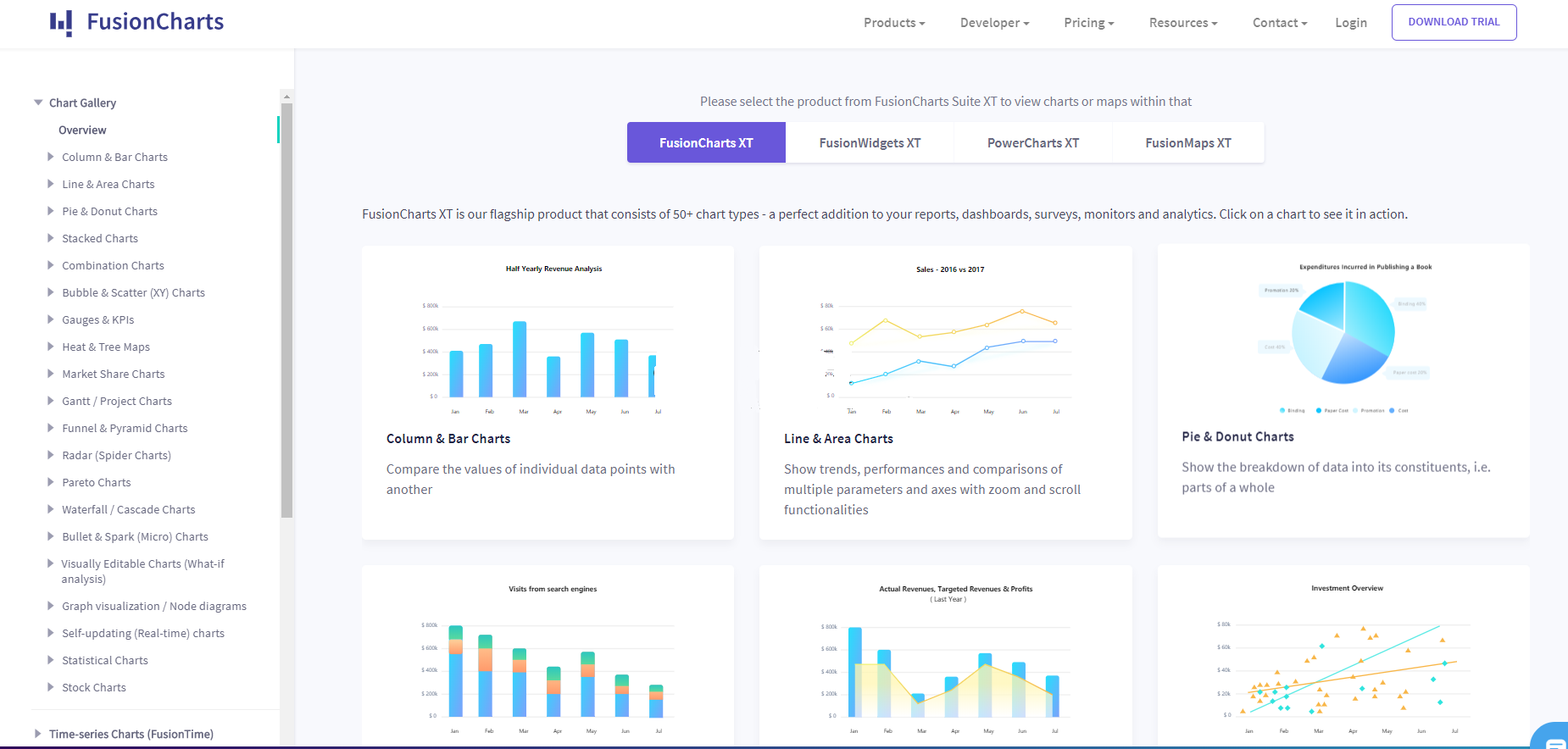
Task: Open Pareto Charts sidebar item
Action: coord(97,482)
